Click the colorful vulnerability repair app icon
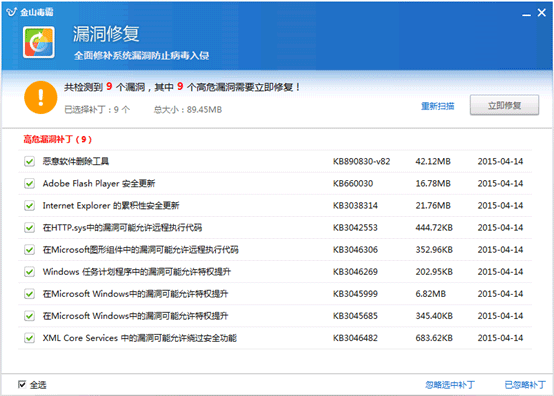This screenshot has width=554, height=396. 39,42
